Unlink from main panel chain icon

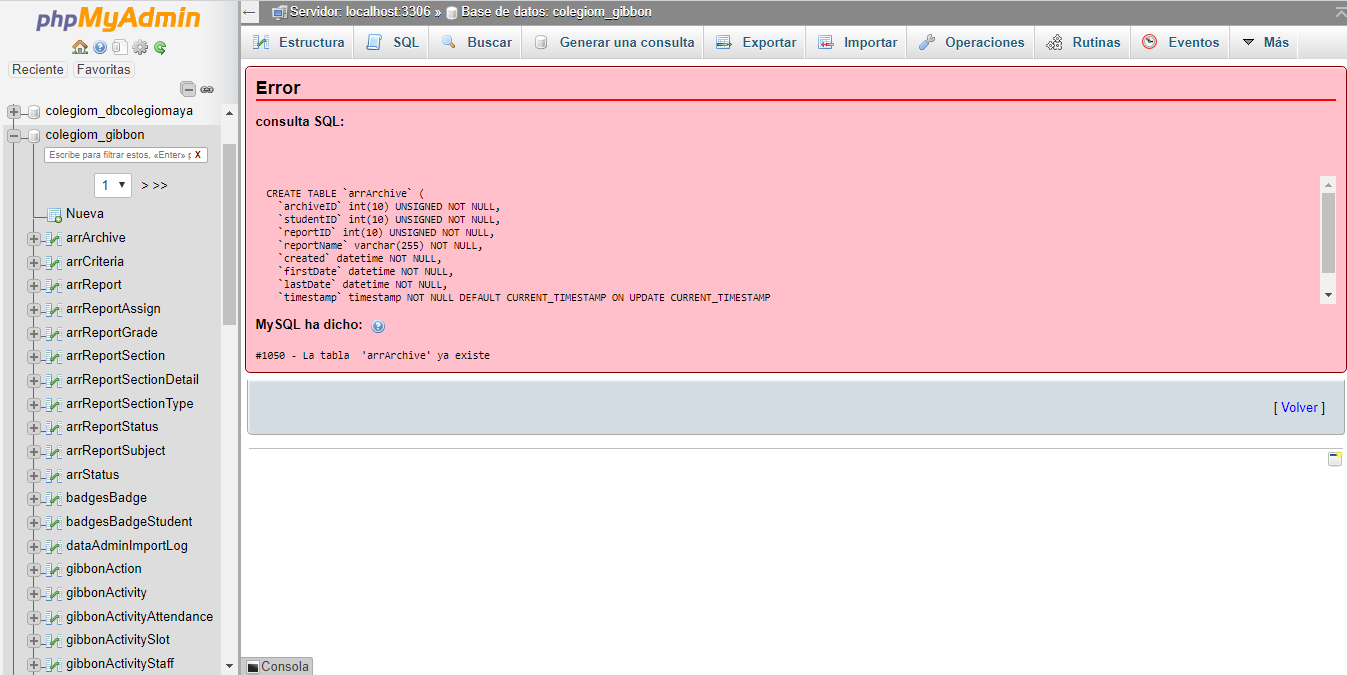point(207,89)
